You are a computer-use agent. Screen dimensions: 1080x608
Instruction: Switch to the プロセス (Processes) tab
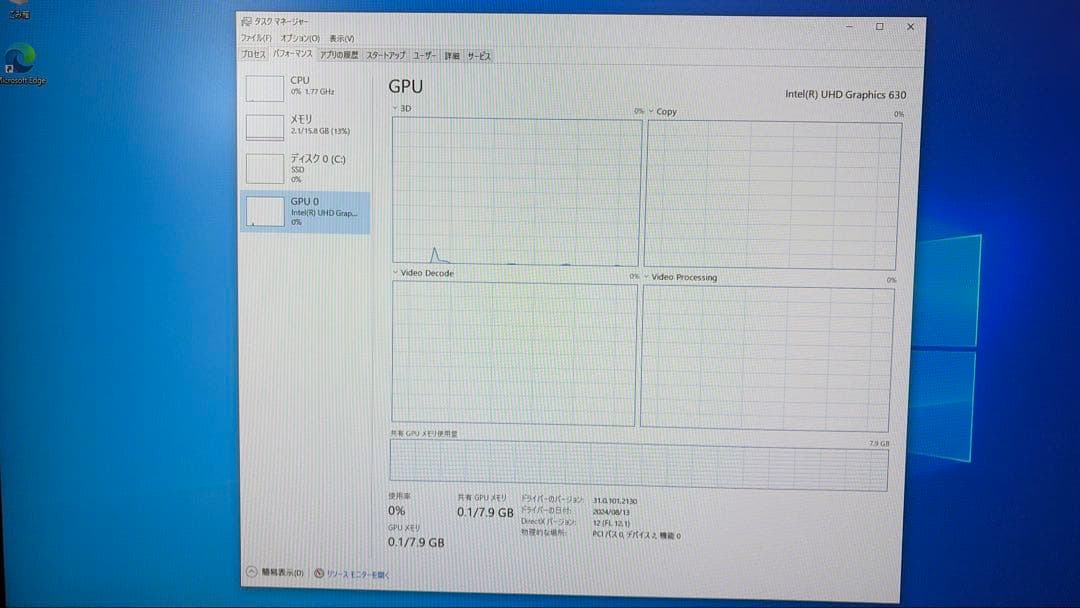coord(255,56)
